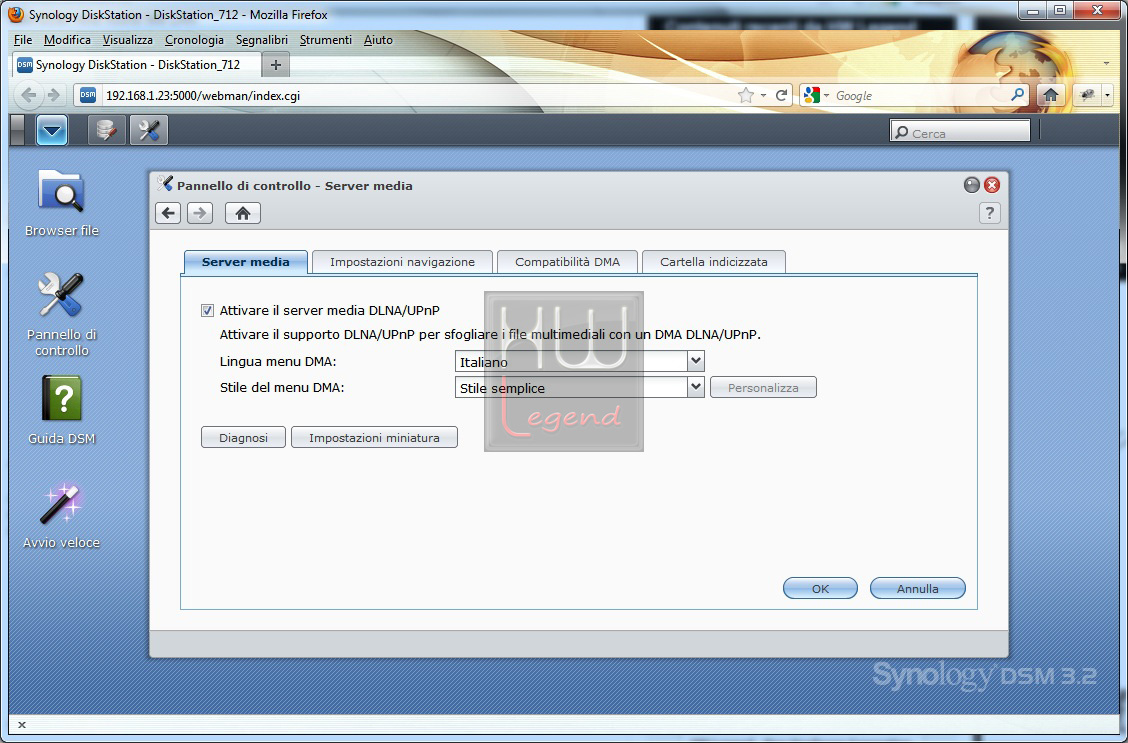Click Firefox forward navigation arrow
1128x743 pixels.
click(x=53, y=95)
